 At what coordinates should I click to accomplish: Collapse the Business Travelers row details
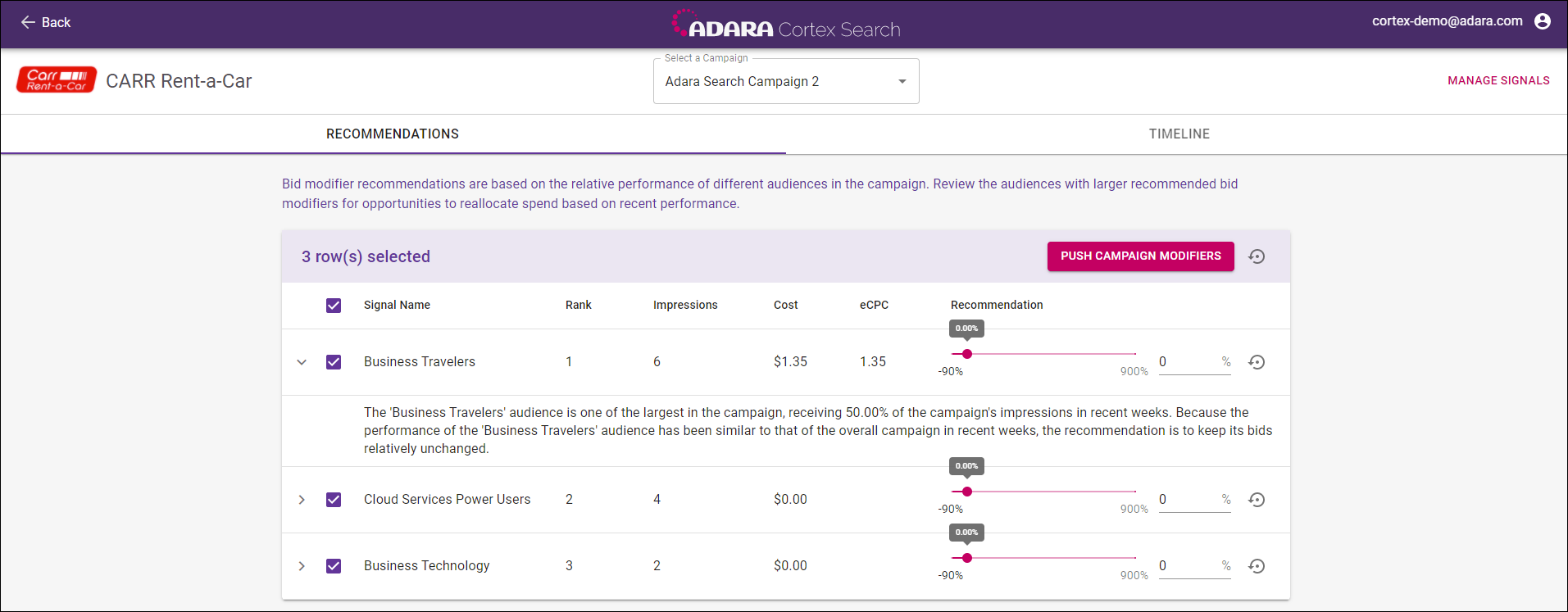pyautogui.click(x=302, y=362)
